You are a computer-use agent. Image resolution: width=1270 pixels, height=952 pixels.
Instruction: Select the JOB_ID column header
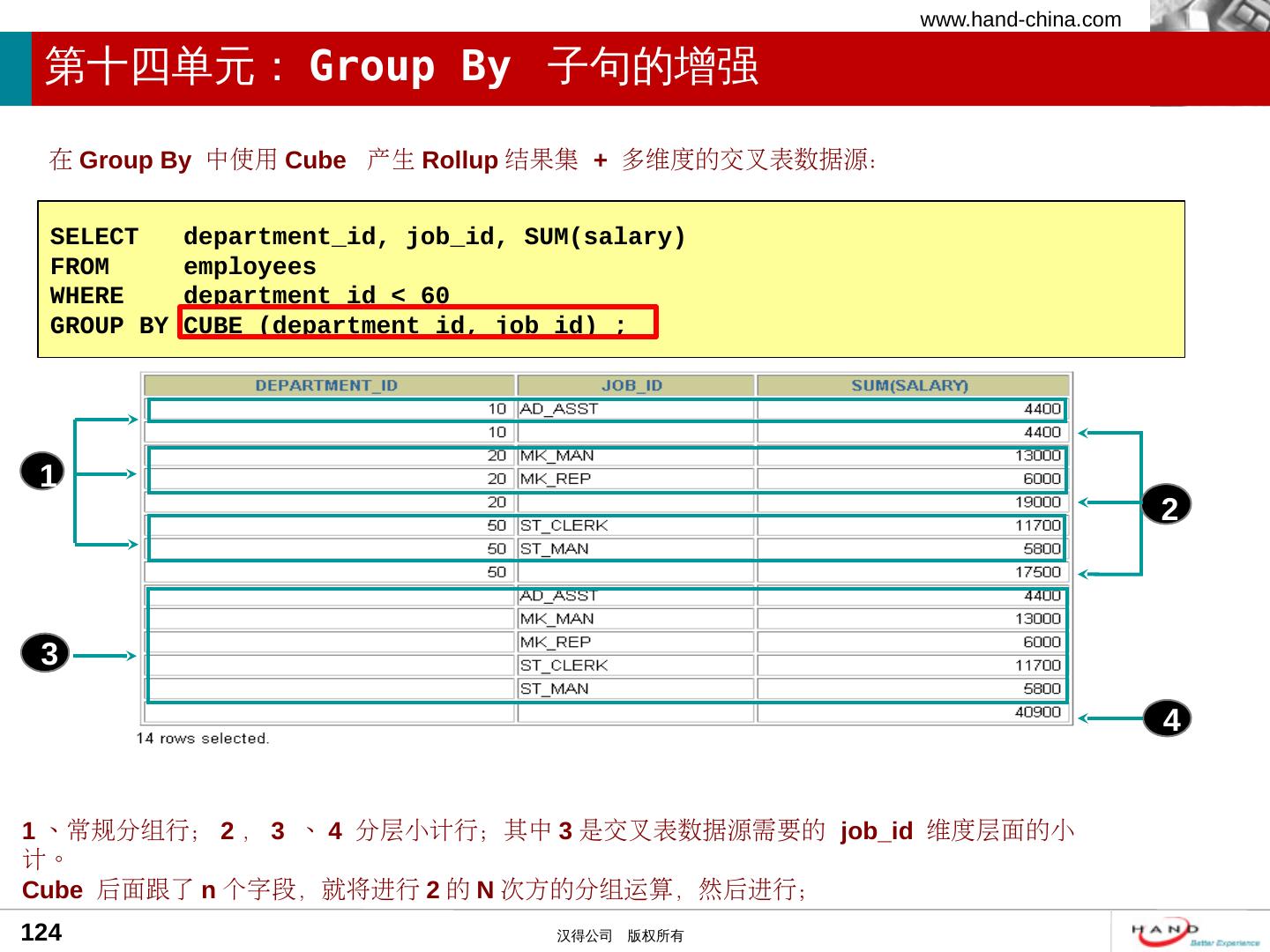(x=633, y=386)
